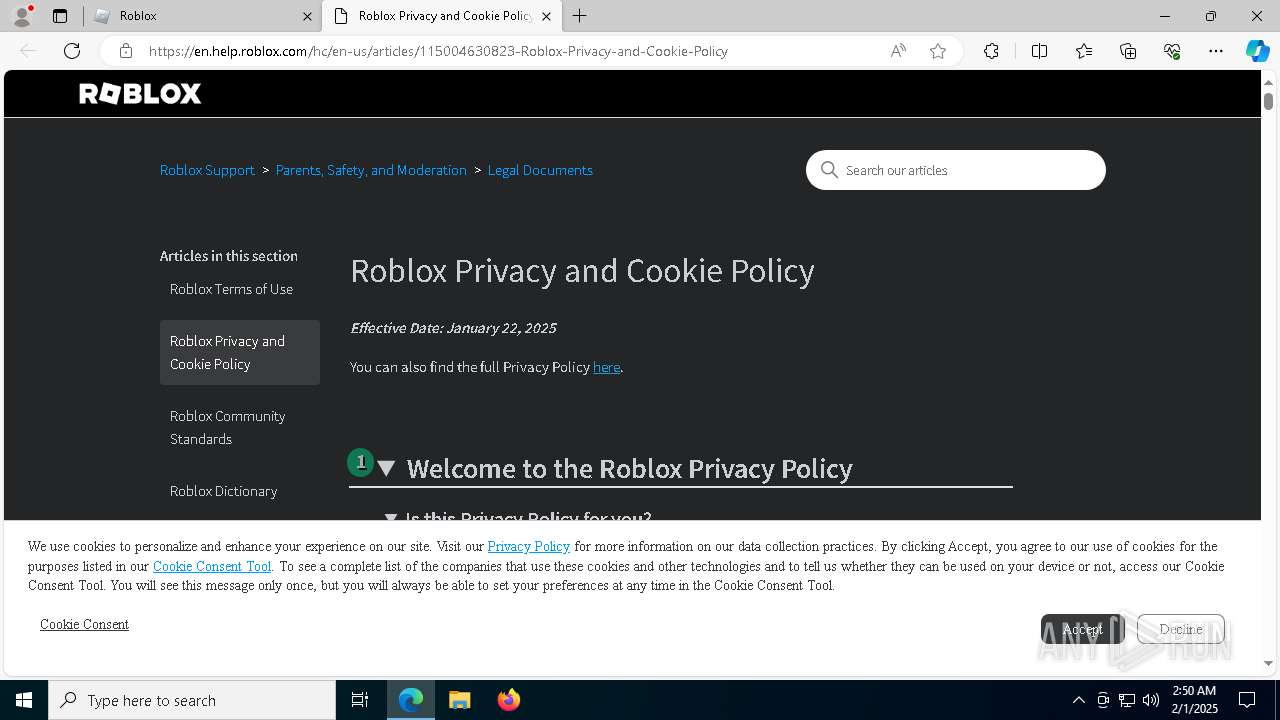
Task: Select the Roblox Privacy and Cookie Policy tab
Action: (442, 16)
